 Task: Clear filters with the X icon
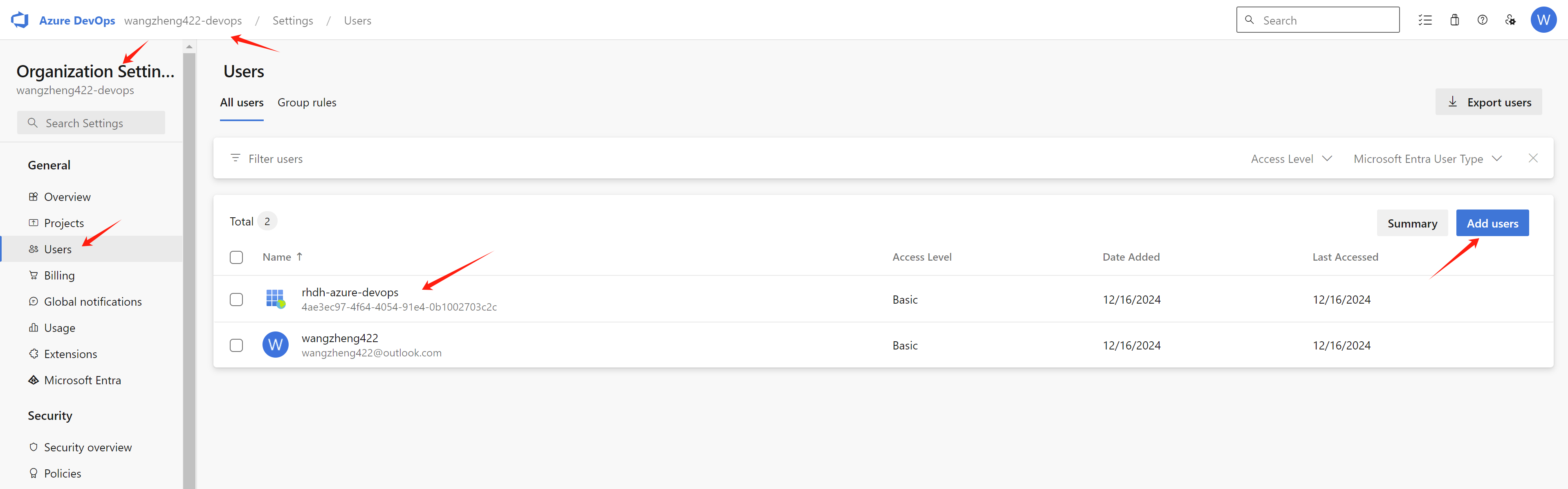1533,158
